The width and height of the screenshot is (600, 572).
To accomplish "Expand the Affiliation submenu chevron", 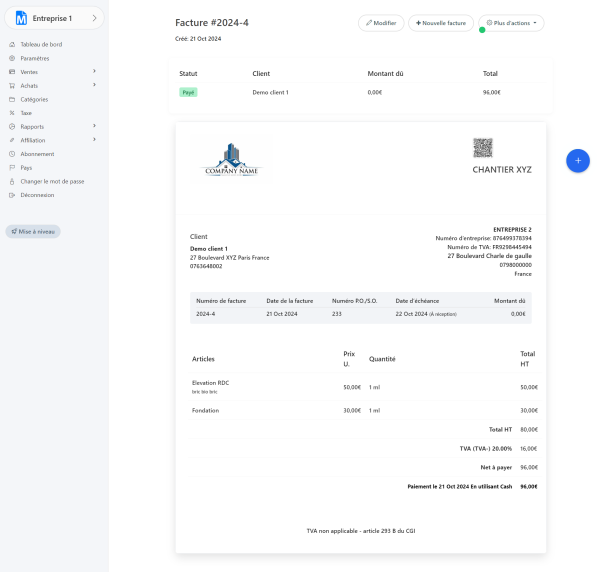I will point(94,140).
